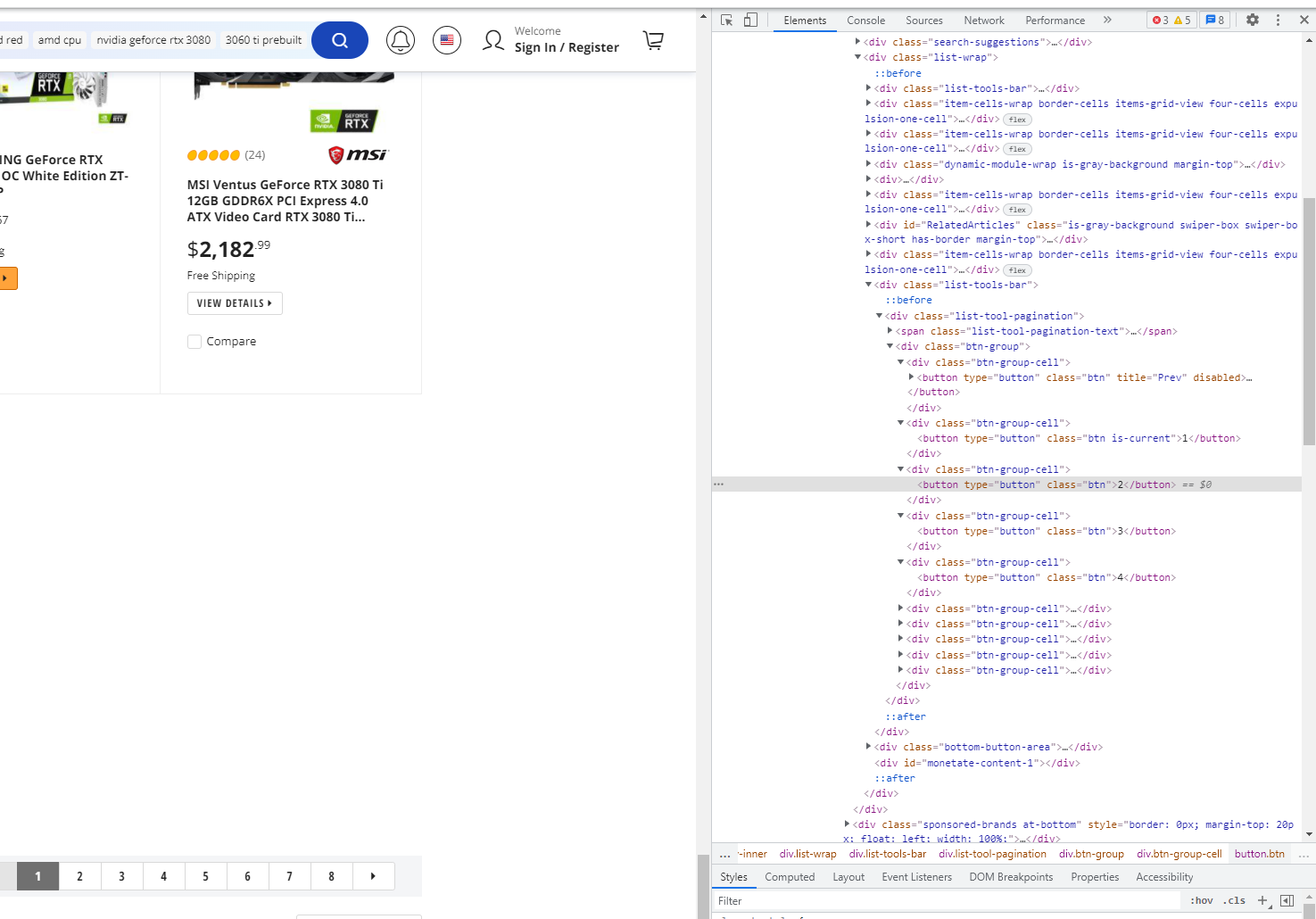This screenshot has width=1316, height=919.
Task: Switch to the Sources tab
Action: (x=923, y=21)
